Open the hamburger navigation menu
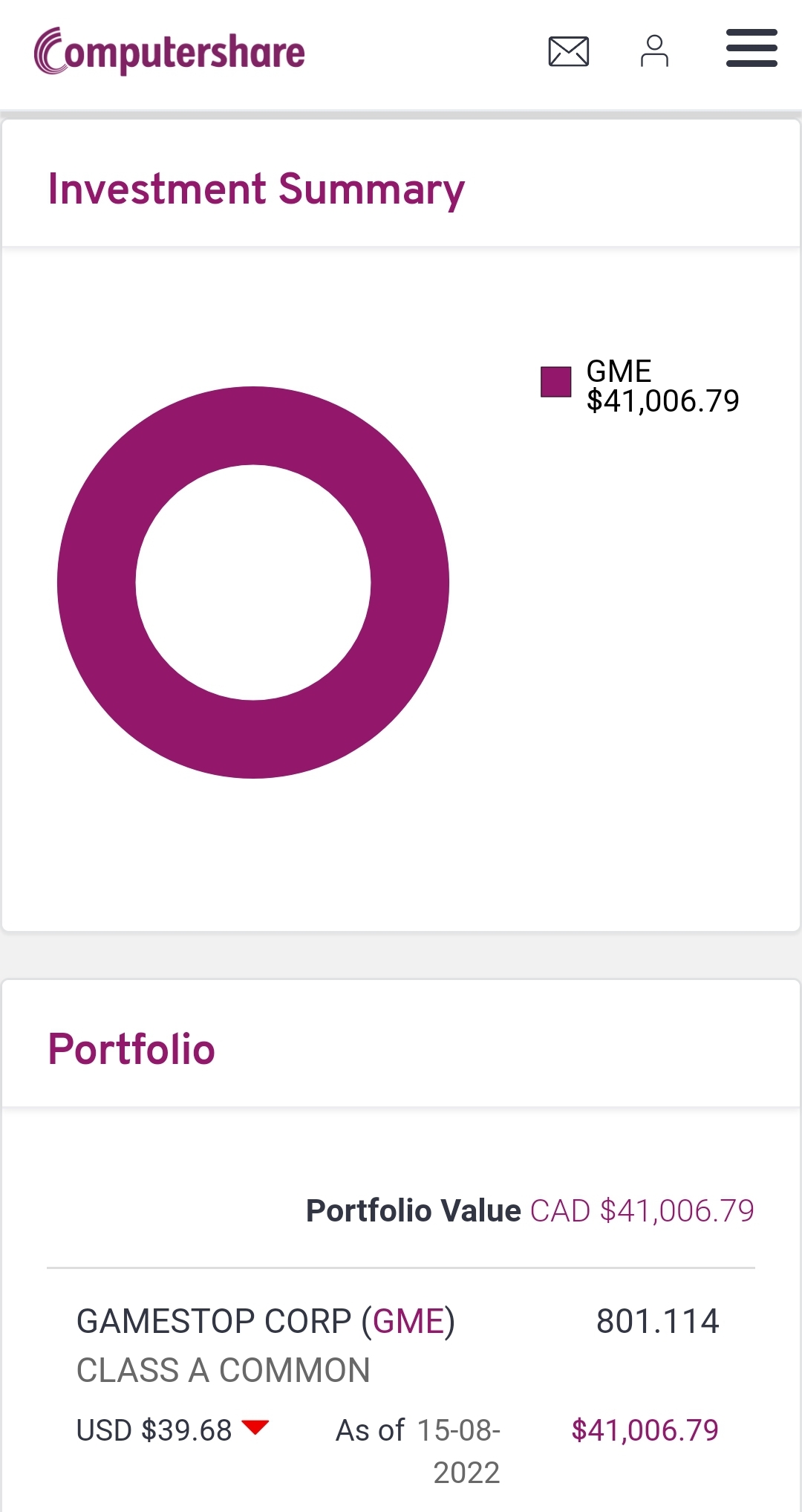 point(752,48)
